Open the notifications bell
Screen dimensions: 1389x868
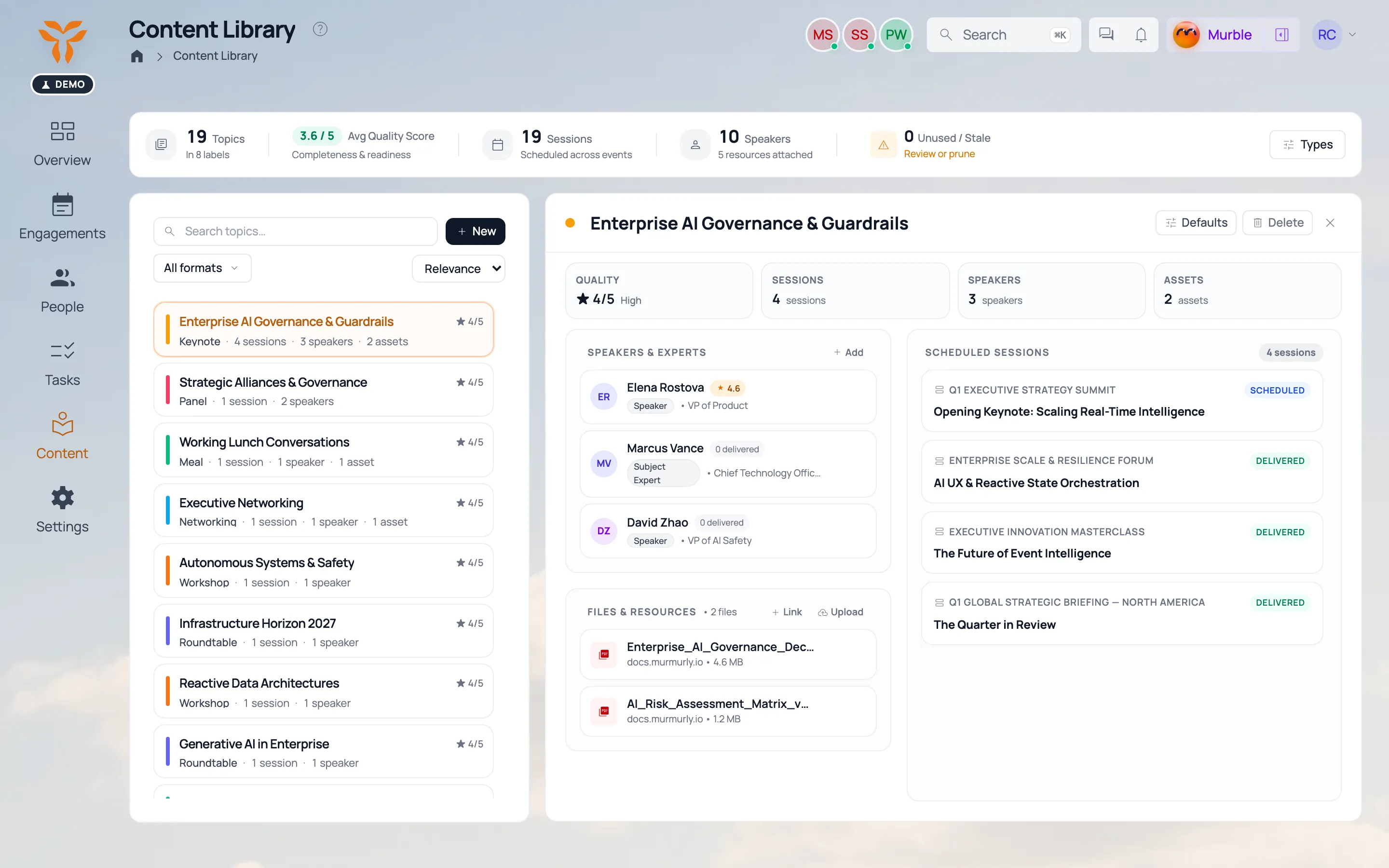(1141, 34)
